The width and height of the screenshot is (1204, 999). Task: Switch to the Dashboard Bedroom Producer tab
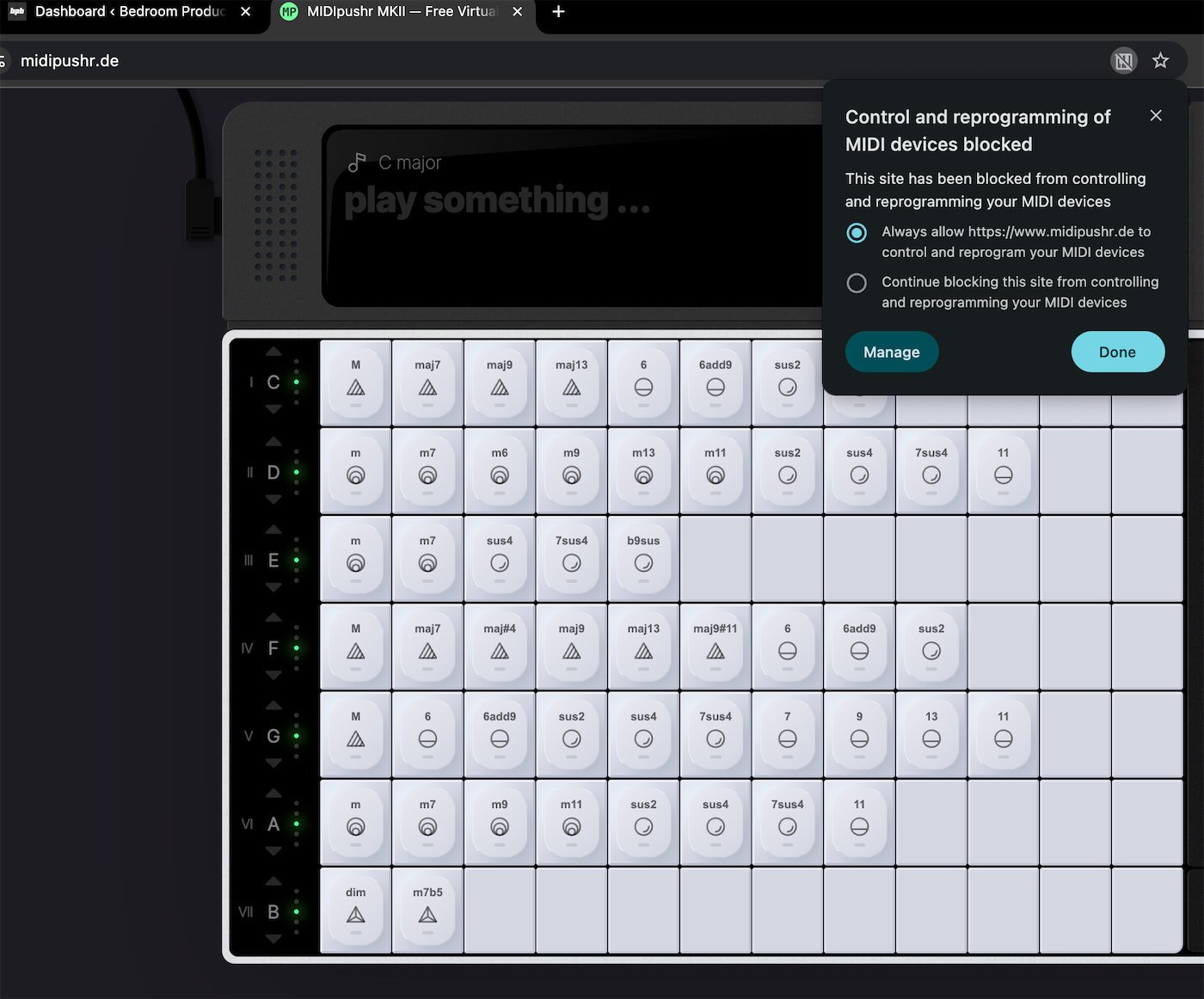129,12
